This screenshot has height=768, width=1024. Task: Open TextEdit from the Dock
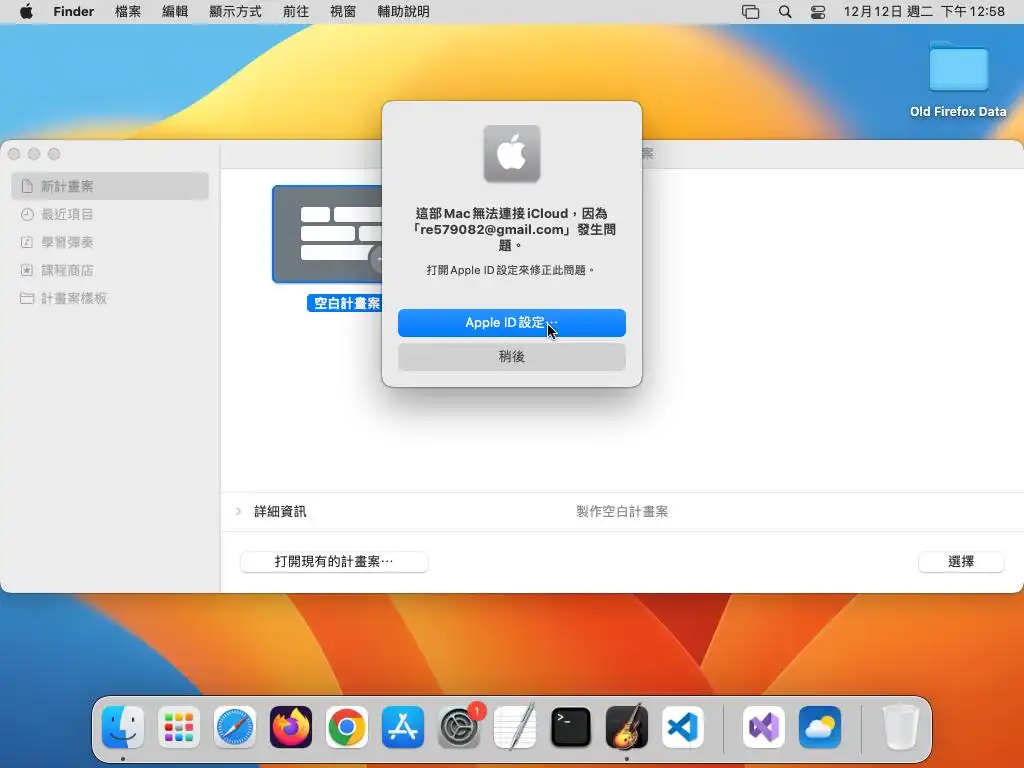pos(515,727)
